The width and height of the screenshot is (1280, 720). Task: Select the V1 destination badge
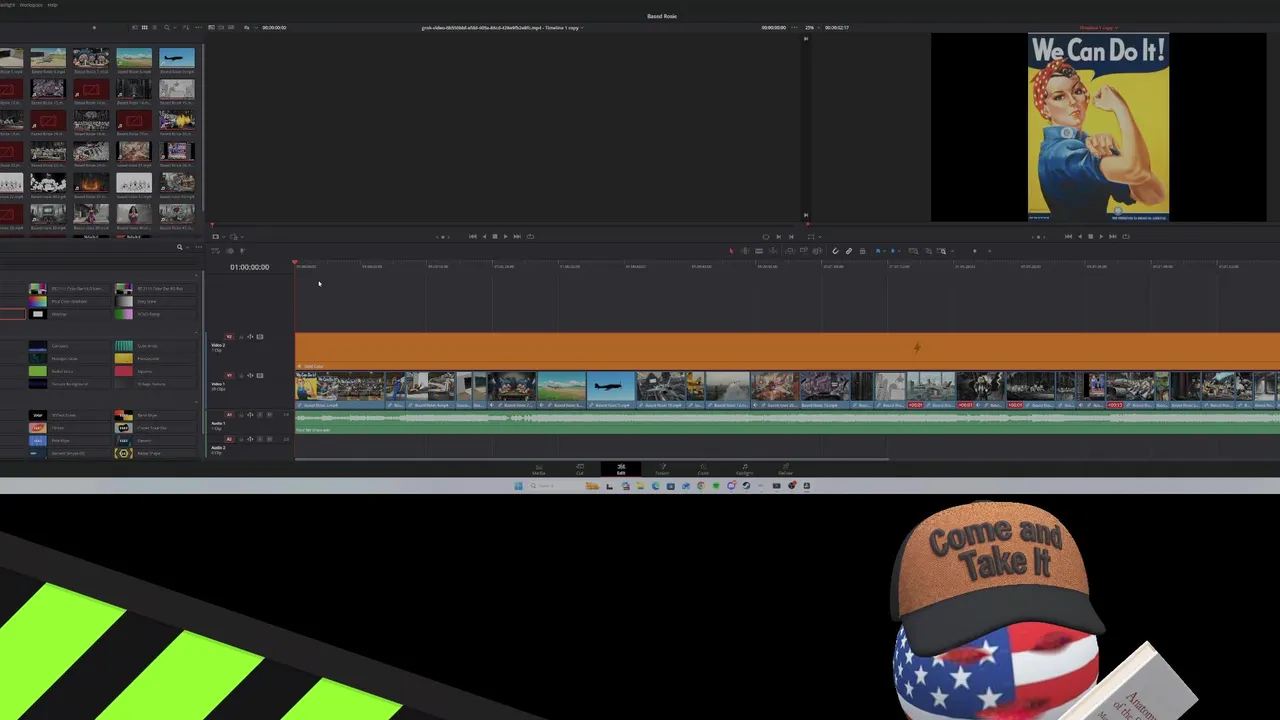pyautogui.click(x=229, y=376)
